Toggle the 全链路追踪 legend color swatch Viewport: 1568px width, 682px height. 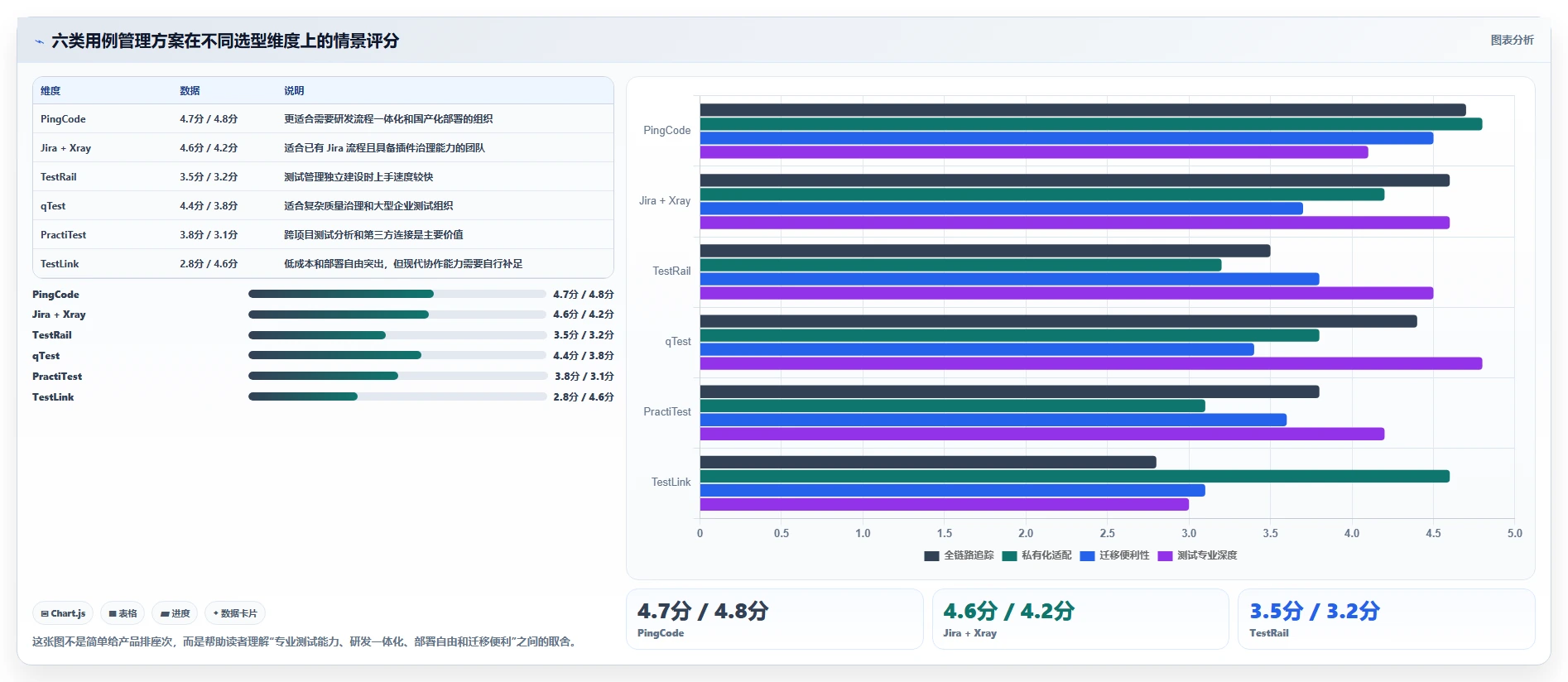931,556
